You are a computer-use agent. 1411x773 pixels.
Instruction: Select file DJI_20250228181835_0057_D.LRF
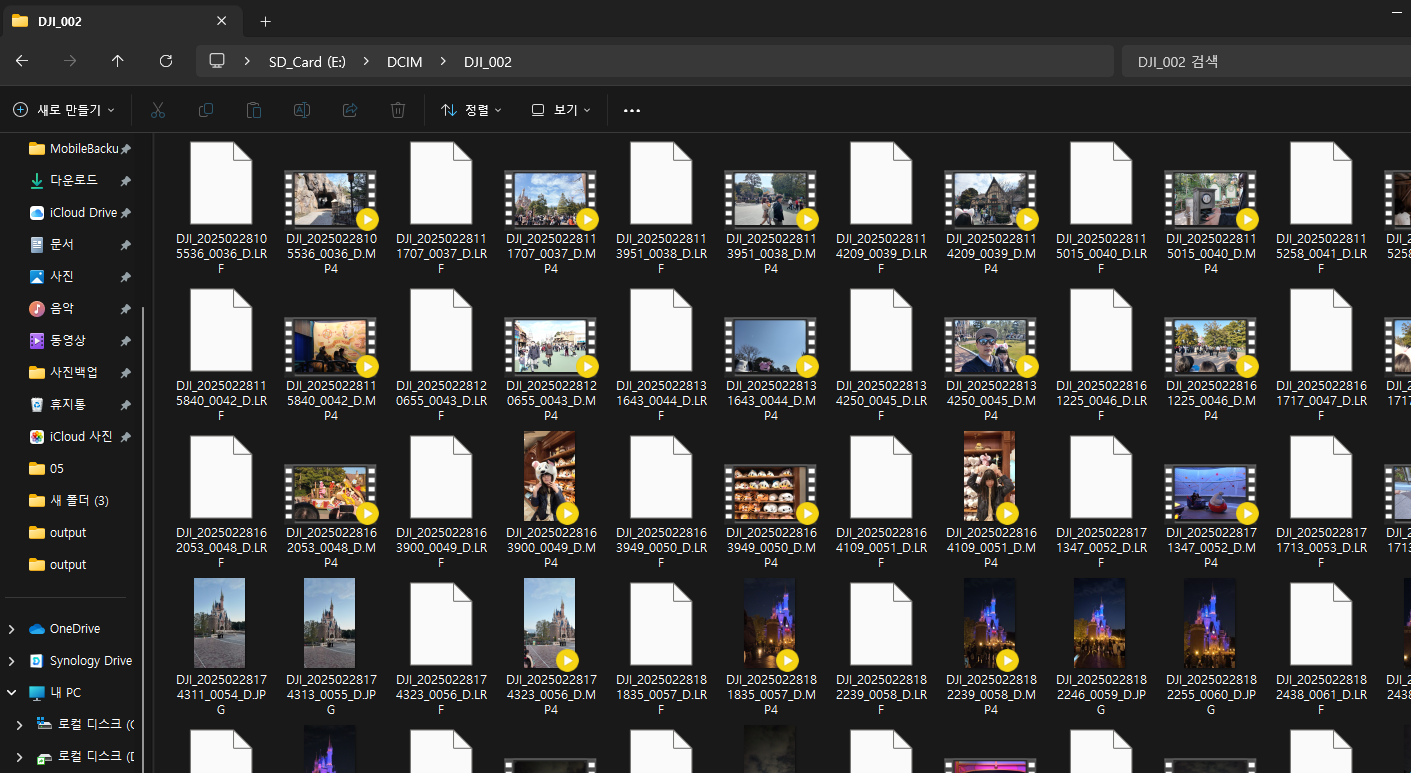tap(661, 624)
